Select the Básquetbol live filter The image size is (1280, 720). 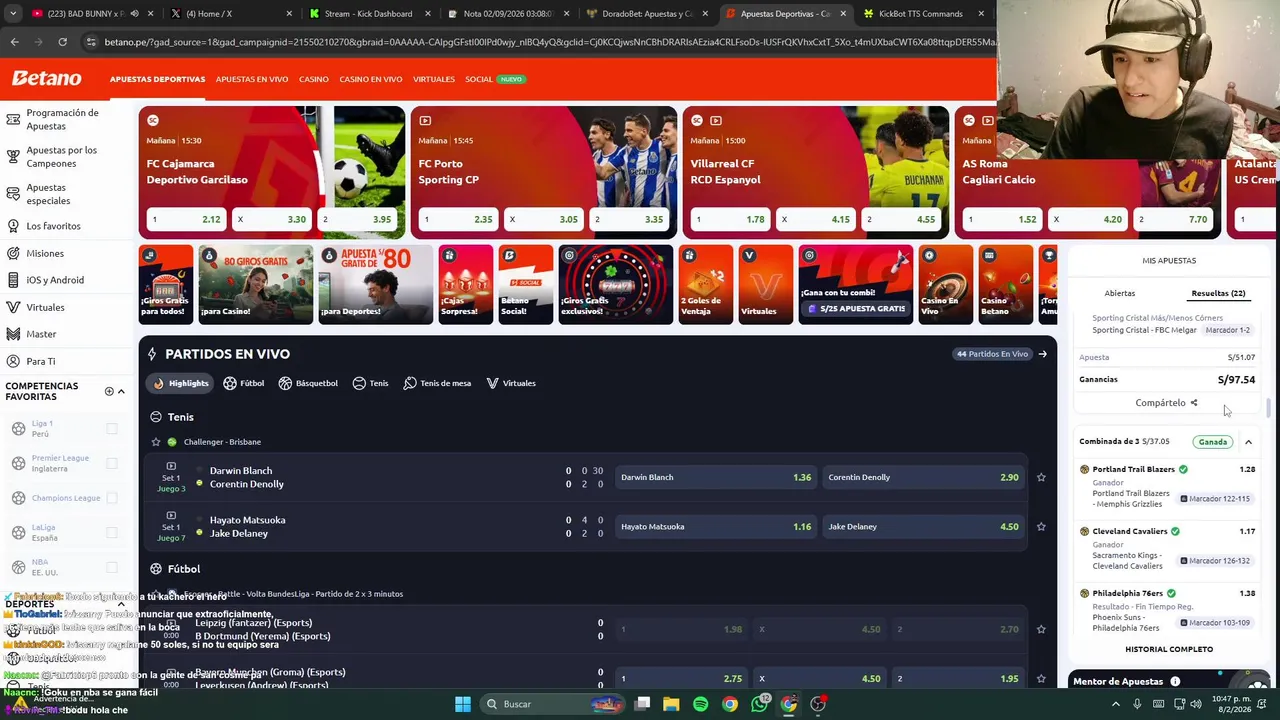tap(308, 383)
